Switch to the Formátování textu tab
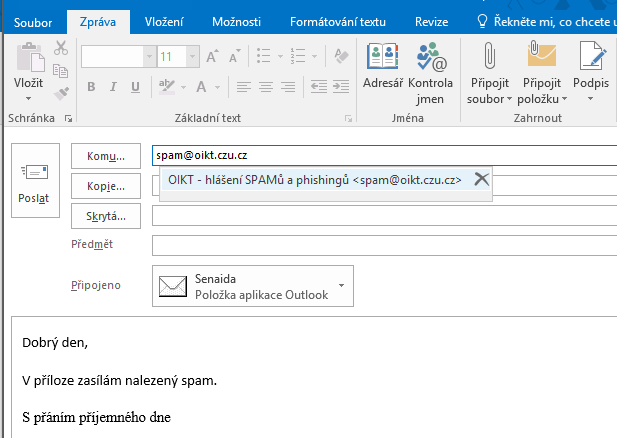617x438 pixels. pos(338,22)
